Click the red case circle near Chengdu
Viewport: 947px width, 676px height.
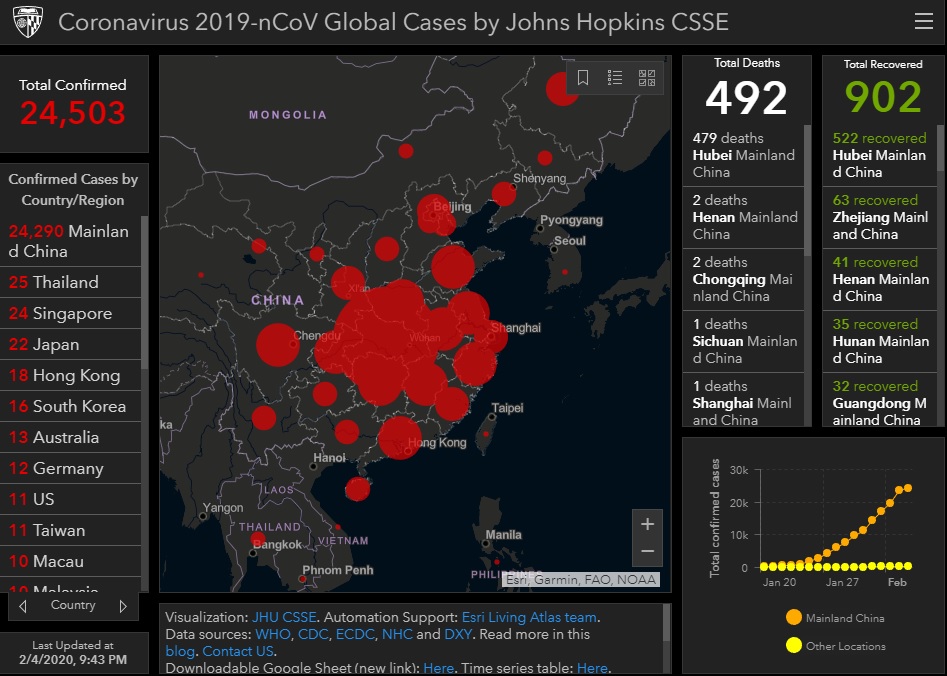[278, 345]
